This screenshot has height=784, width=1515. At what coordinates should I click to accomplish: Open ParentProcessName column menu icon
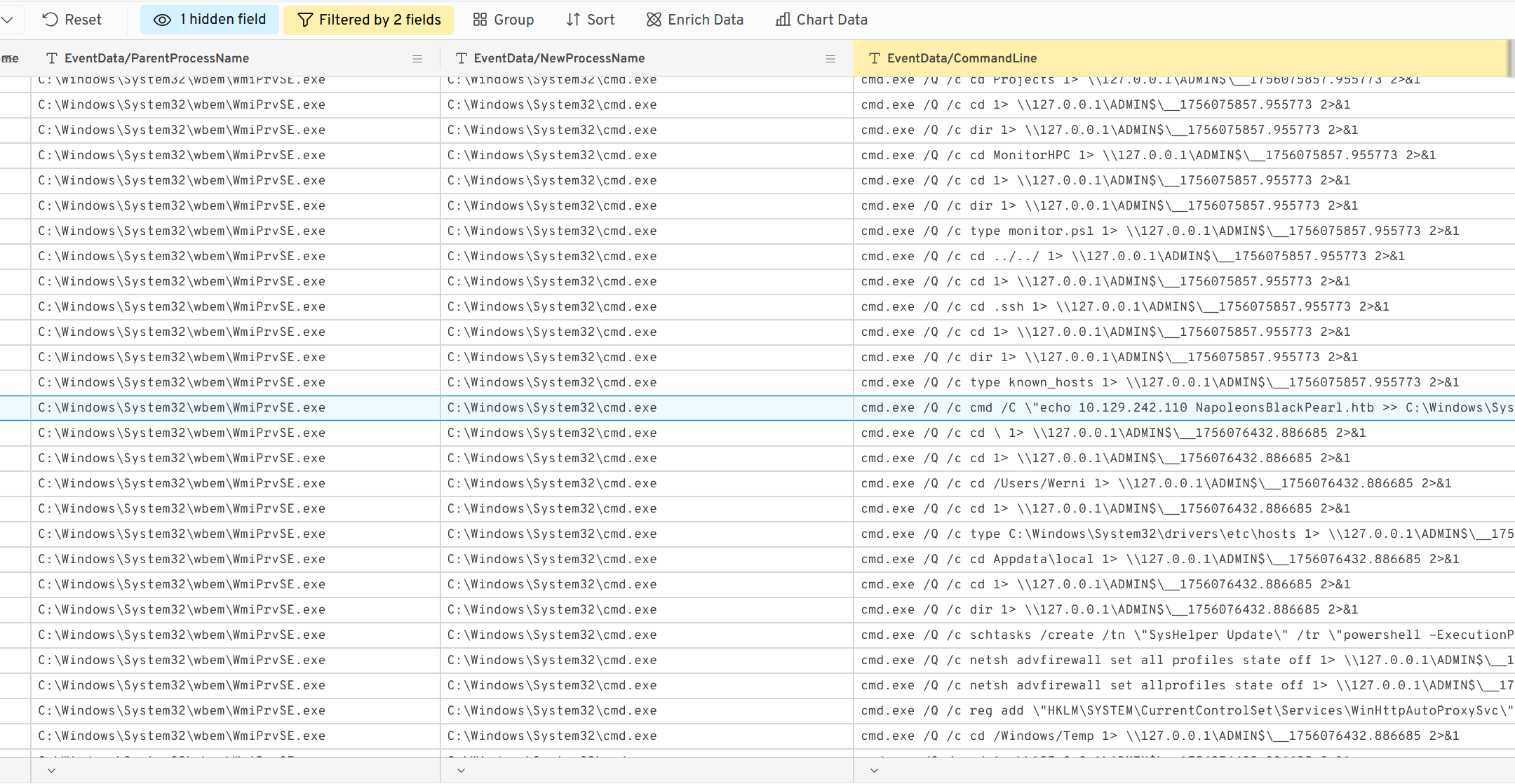click(417, 59)
